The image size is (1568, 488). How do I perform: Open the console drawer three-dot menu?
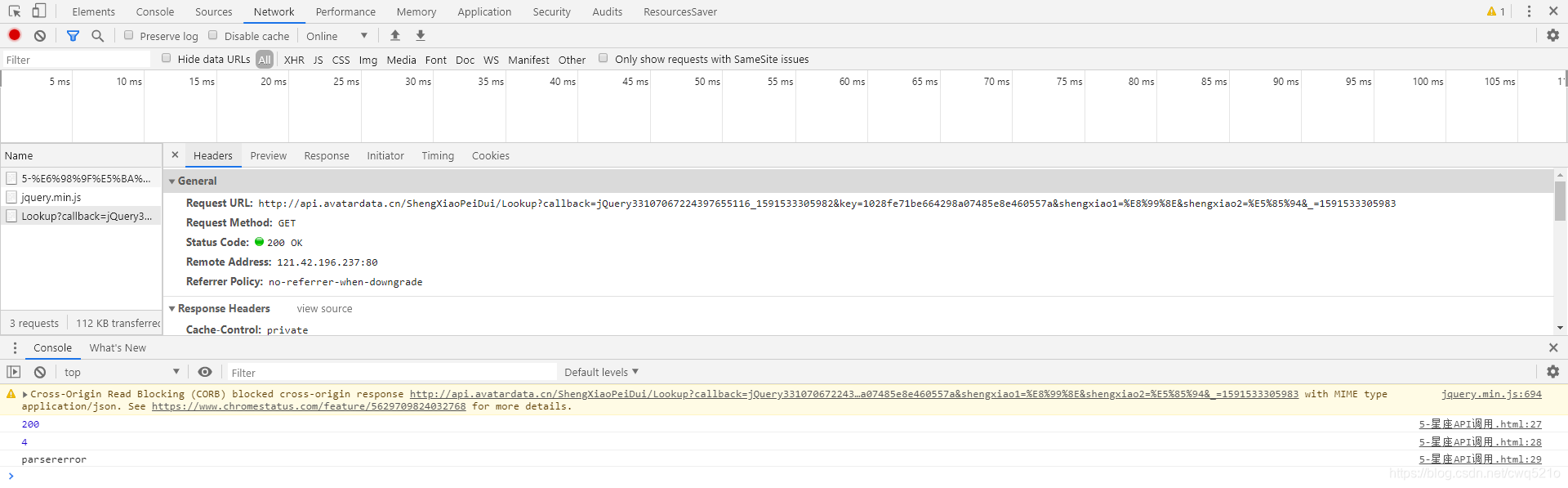point(15,347)
